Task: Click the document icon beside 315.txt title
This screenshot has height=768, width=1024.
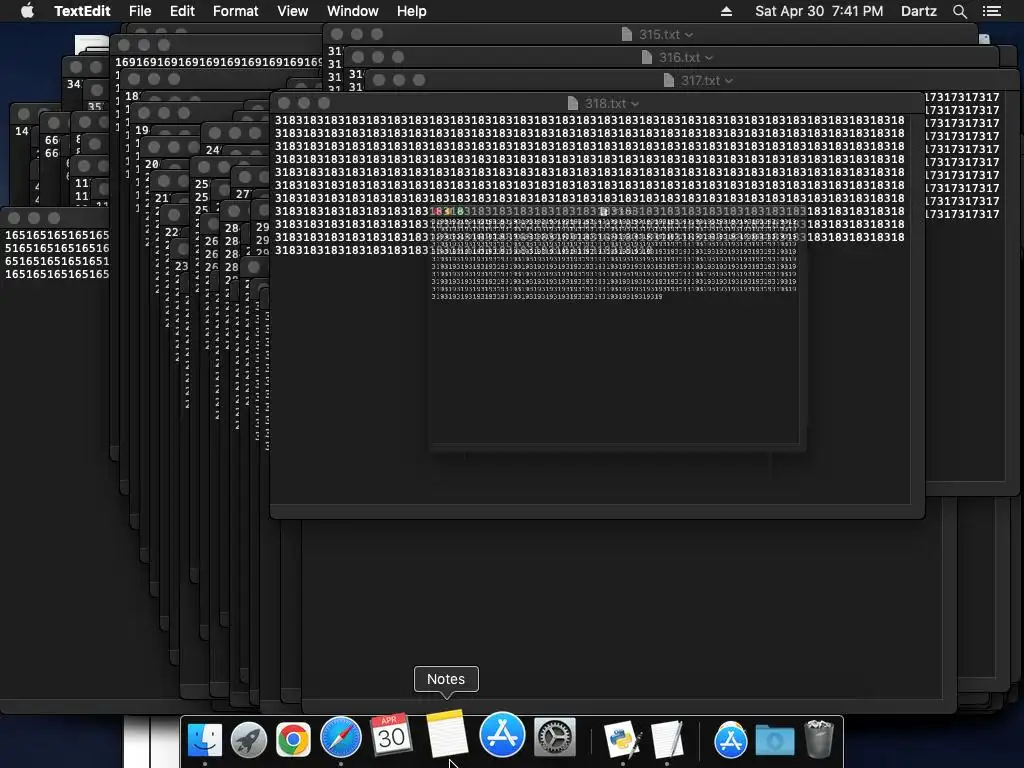Action: tap(626, 35)
